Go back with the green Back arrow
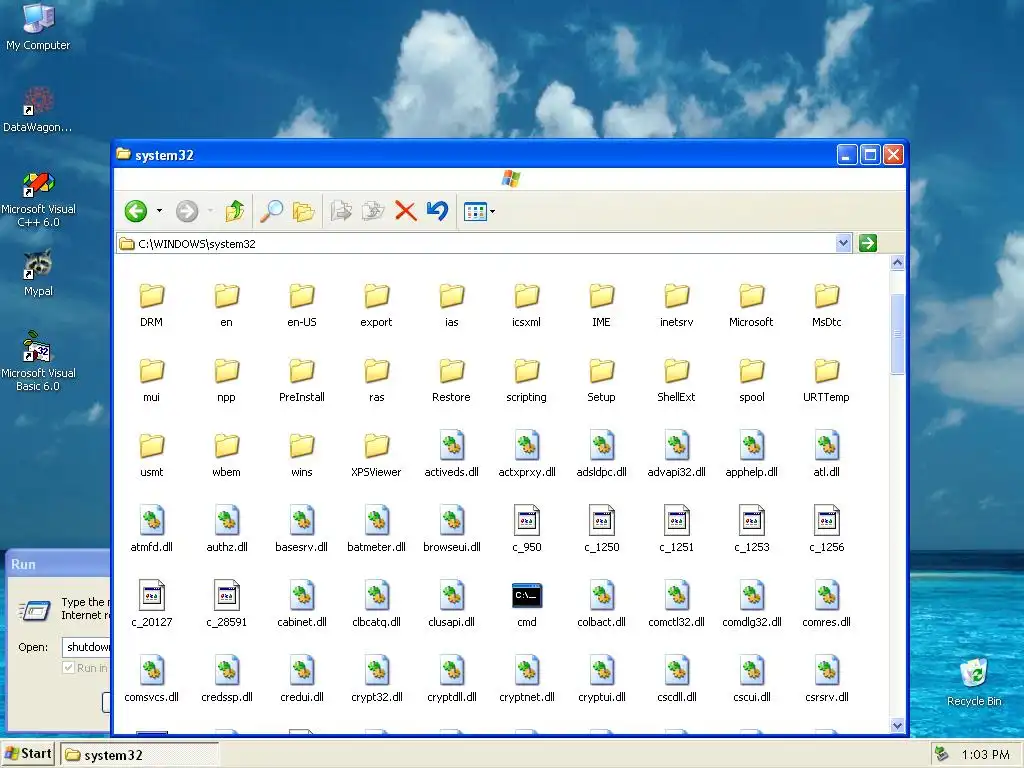This screenshot has width=1024, height=768. (136, 211)
